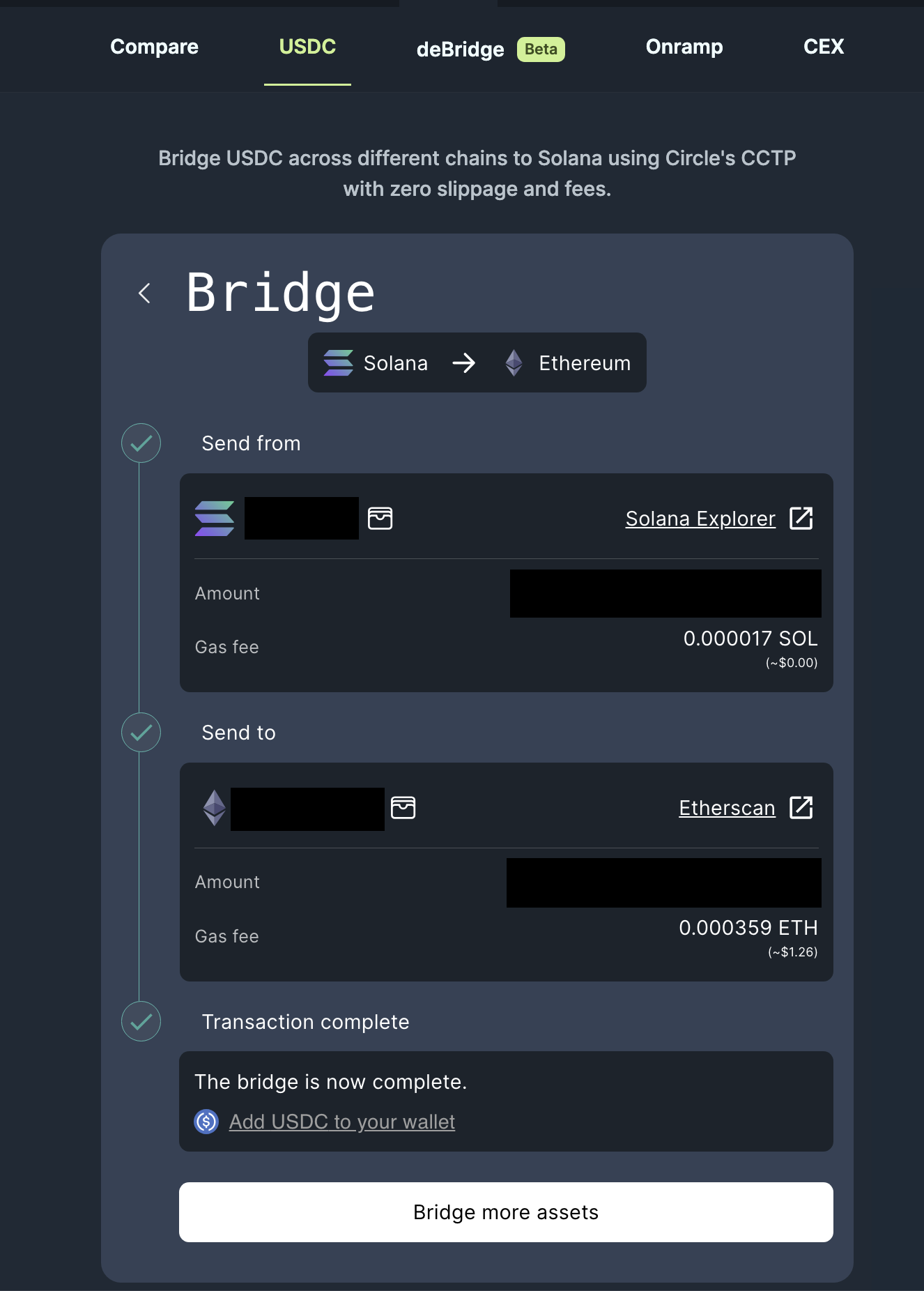Click the Send to step checkmark
The width and height of the screenshot is (924, 1291).
coord(141,733)
